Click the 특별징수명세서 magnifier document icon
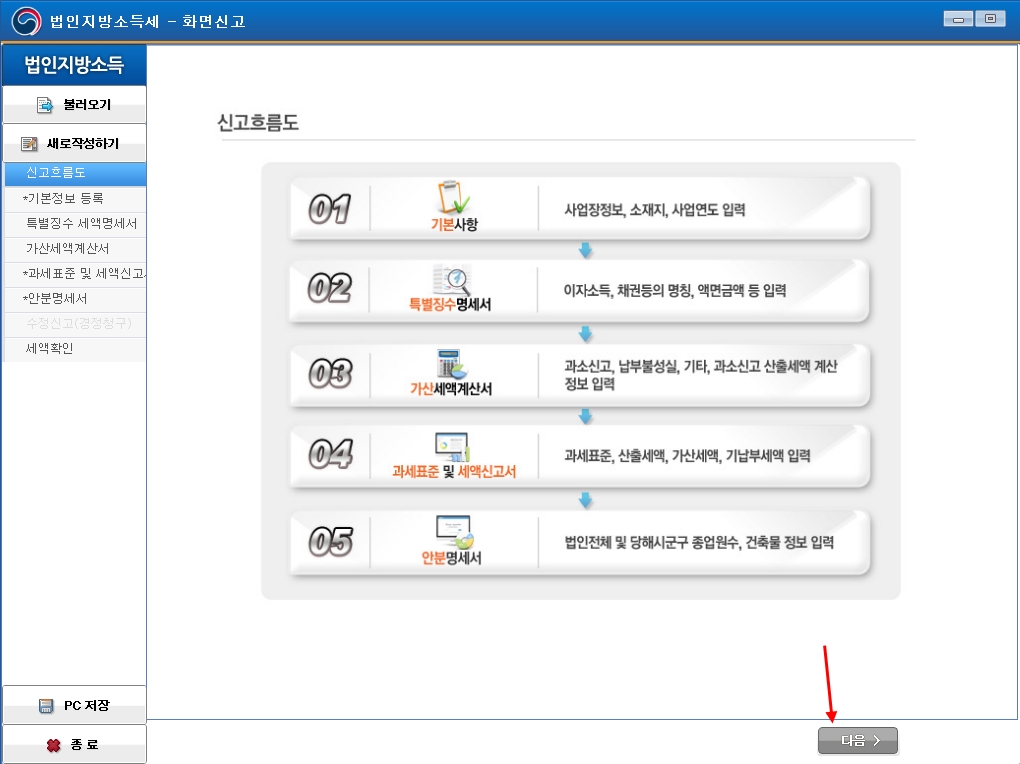This screenshot has height=764, width=1020. (x=451, y=280)
